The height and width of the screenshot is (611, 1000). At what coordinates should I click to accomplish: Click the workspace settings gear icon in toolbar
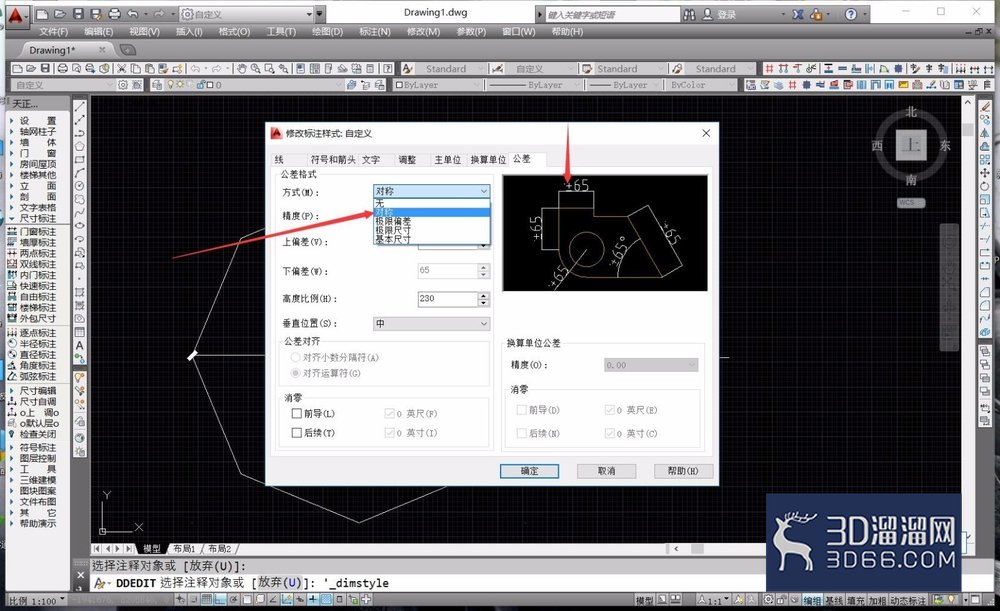[123, 85]
